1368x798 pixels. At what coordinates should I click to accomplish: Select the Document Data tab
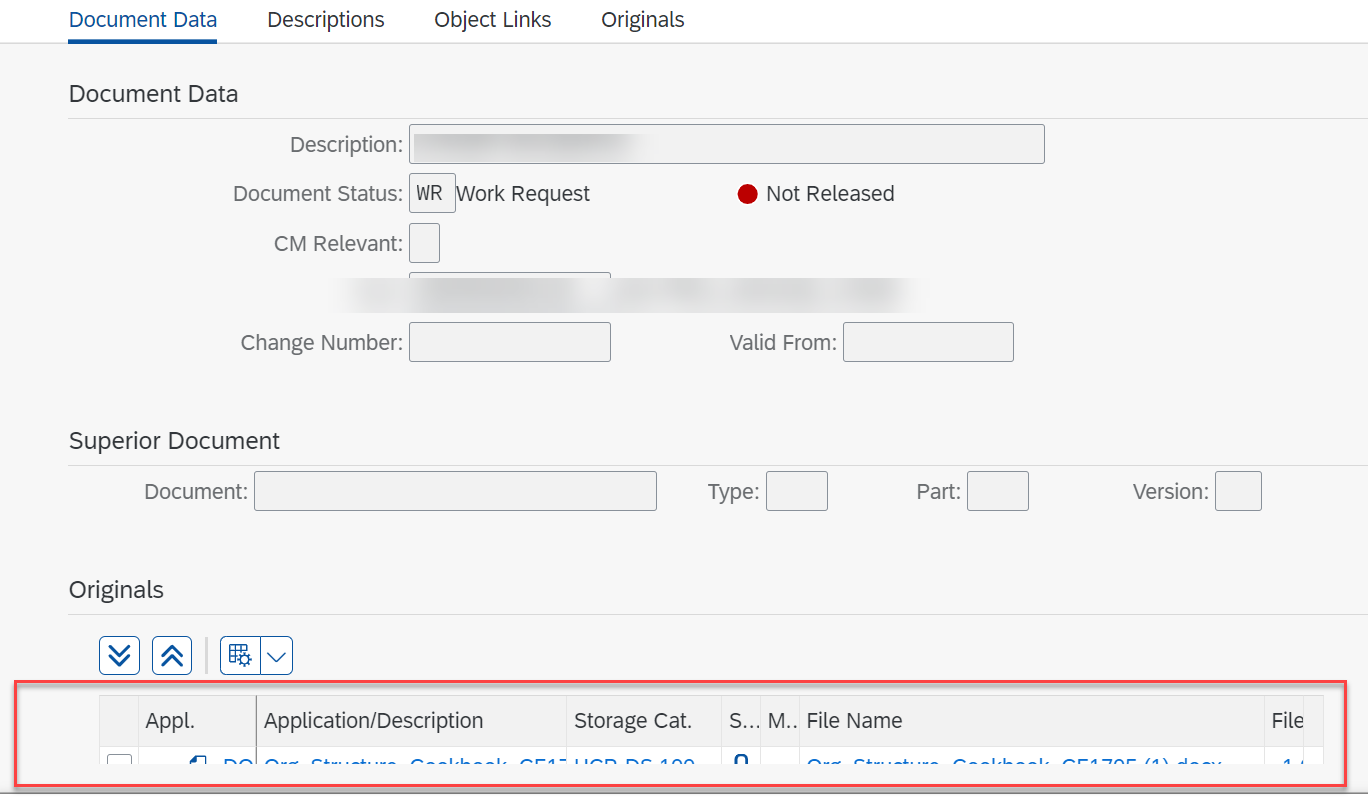tap(143, 20)
